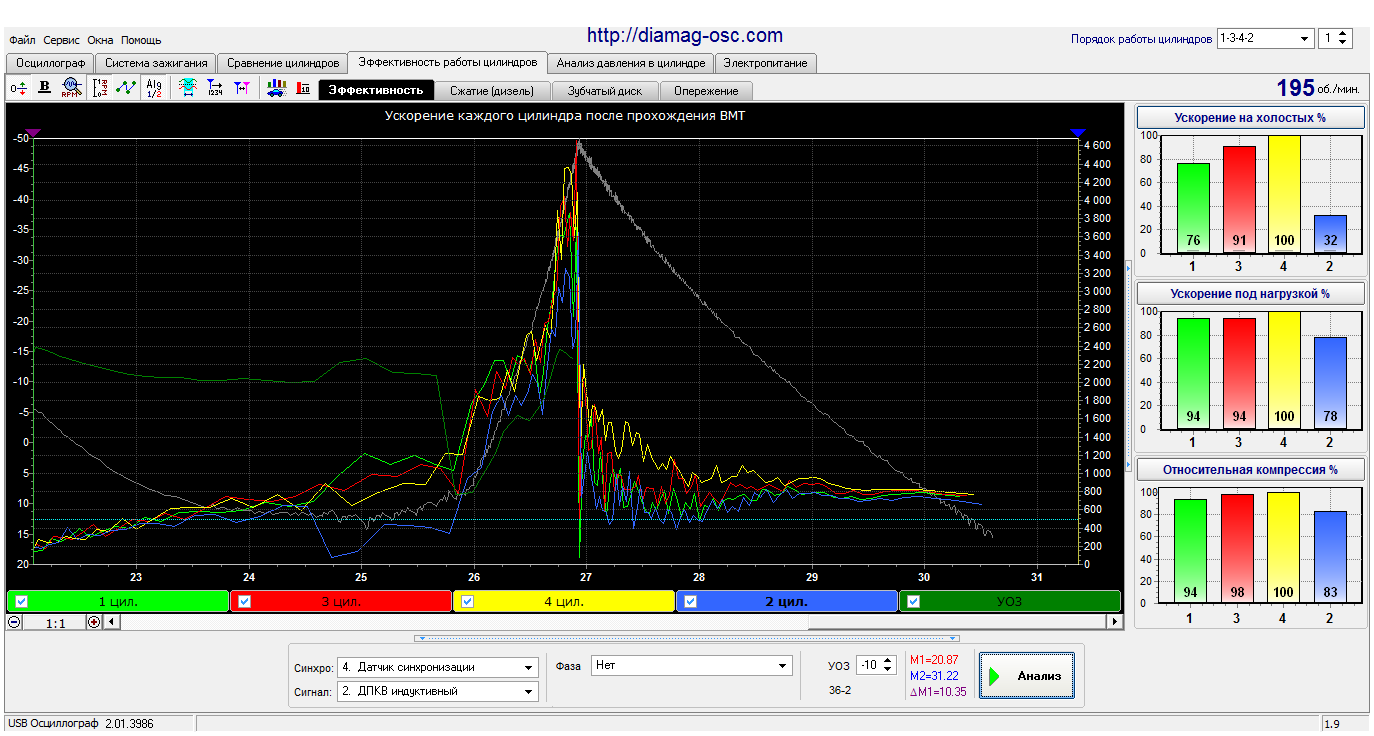Click the marker 1234 cylinder order icon
The height and width of the screenshot is (736, 1374).
[215, 88]
